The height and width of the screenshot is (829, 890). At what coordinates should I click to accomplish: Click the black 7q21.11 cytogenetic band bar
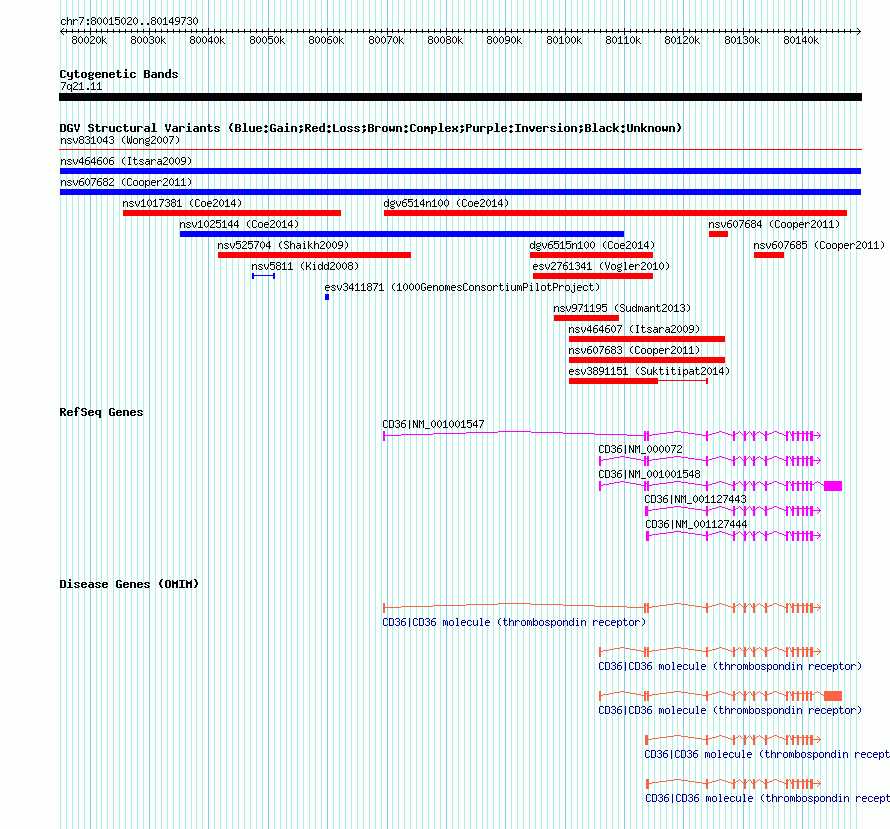(x=460, y=97)
